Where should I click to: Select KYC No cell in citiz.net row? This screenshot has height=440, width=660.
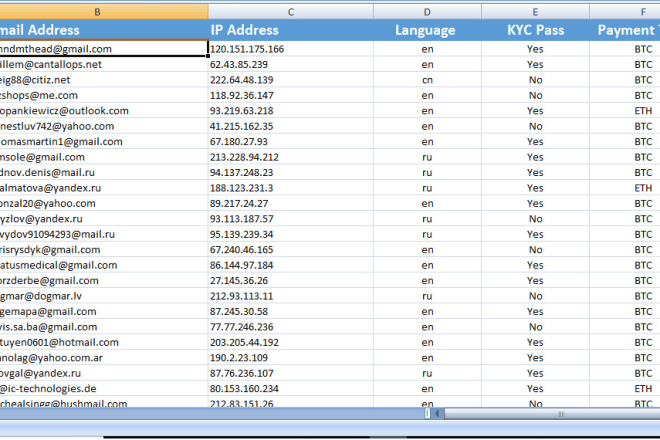point(535,80)
